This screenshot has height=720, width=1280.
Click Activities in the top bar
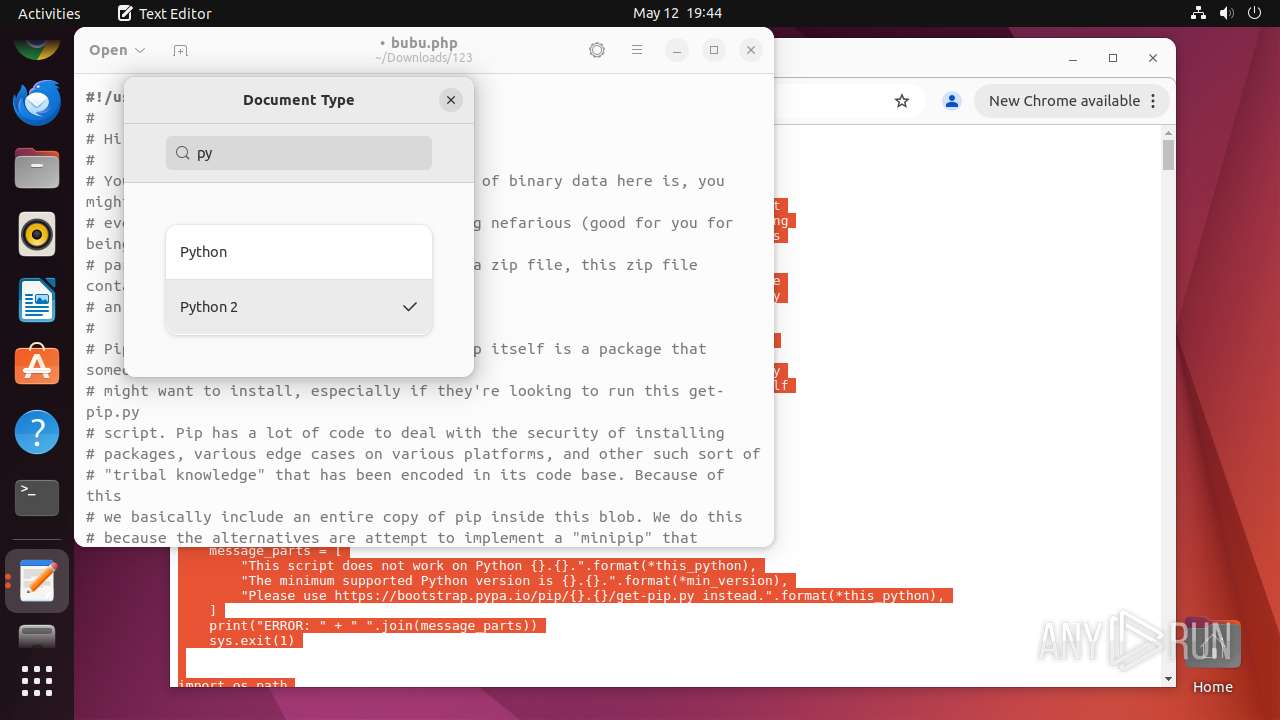pyautogui.click(x=49, y=14)
